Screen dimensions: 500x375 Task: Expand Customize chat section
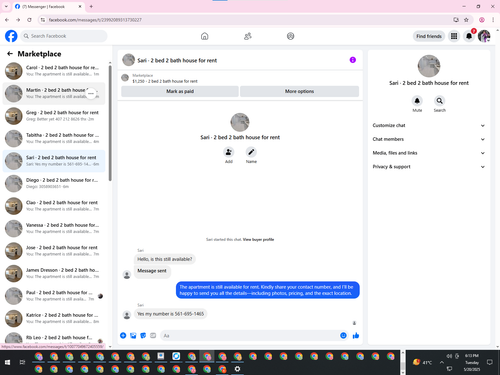click(429, 125)
